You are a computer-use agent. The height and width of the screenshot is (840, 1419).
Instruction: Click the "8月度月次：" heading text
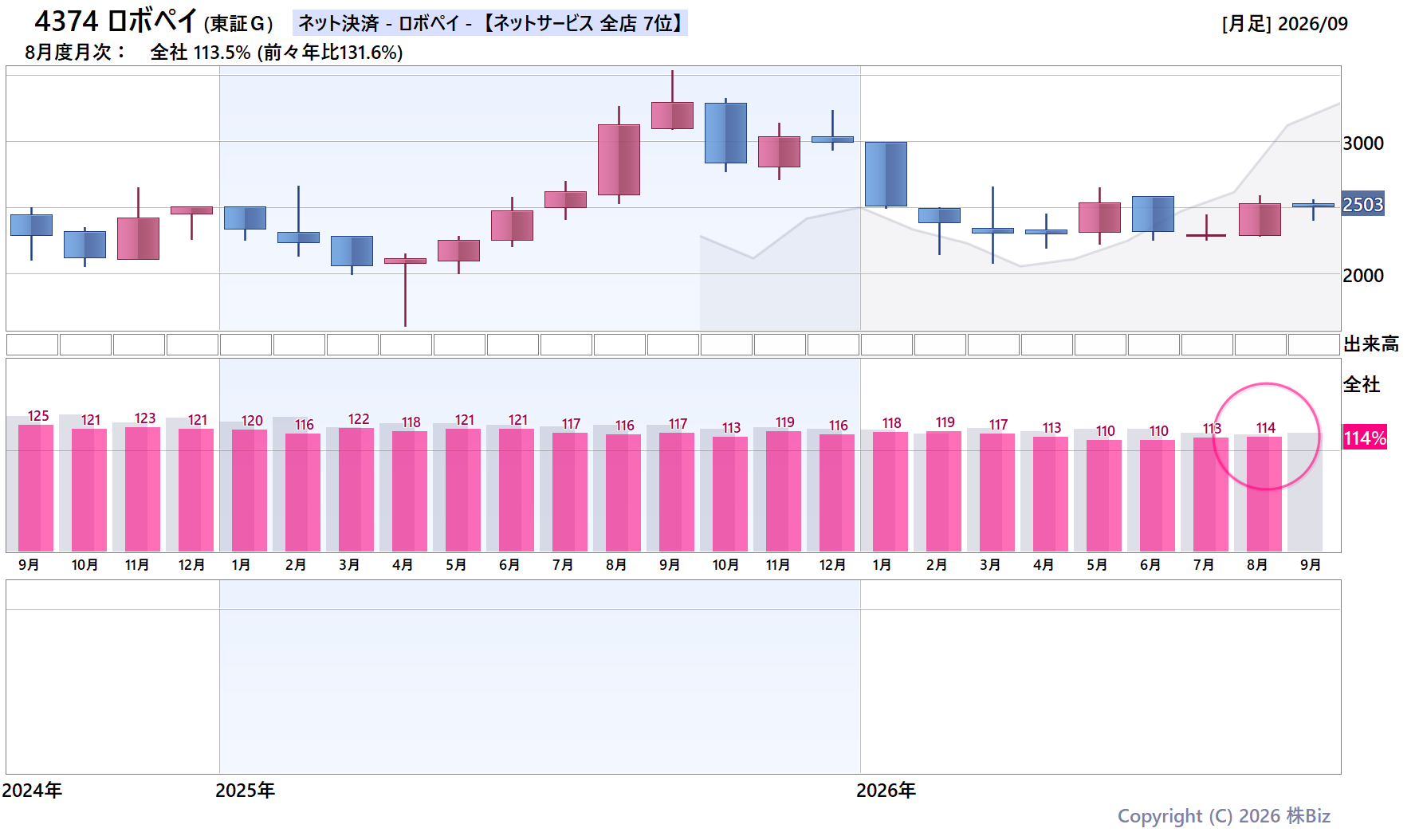76,53
